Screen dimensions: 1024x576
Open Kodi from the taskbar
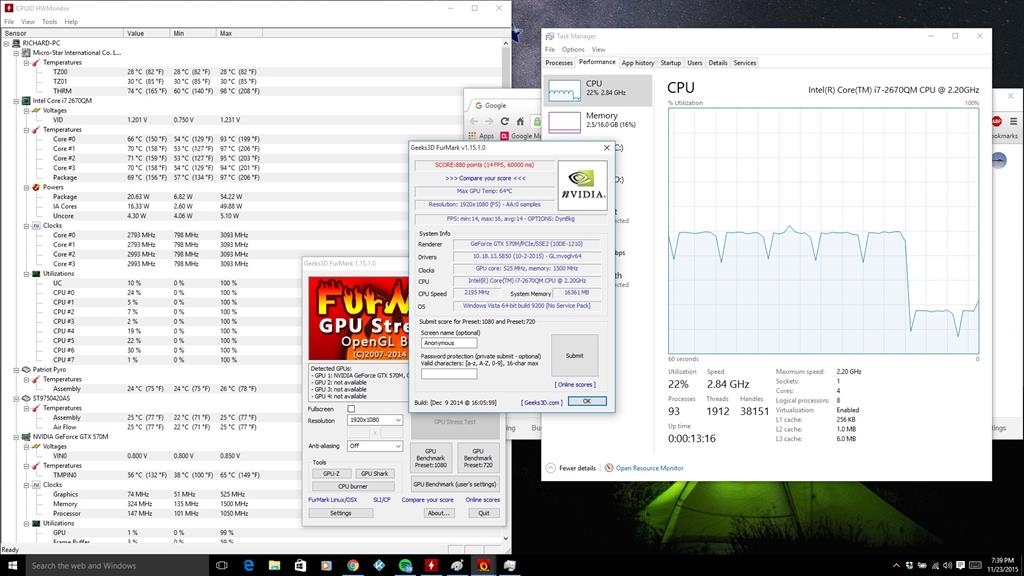(379, 566)
